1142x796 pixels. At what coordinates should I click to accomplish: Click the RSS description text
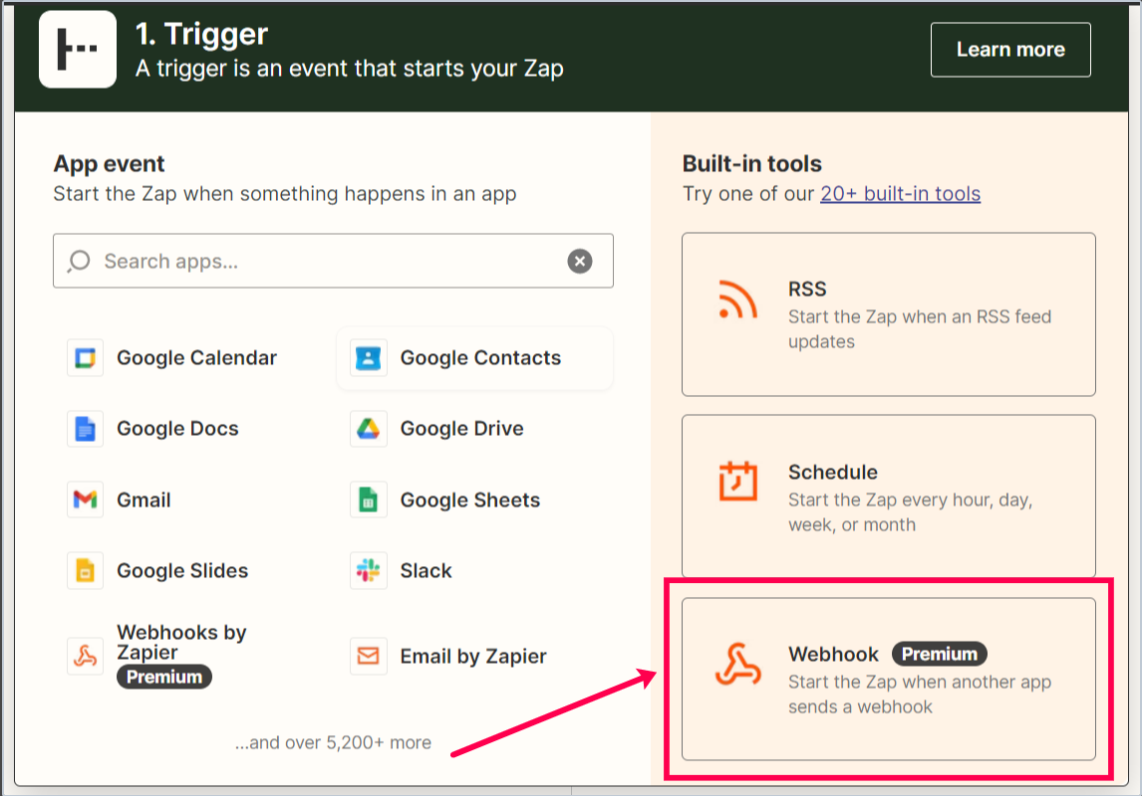919,329
